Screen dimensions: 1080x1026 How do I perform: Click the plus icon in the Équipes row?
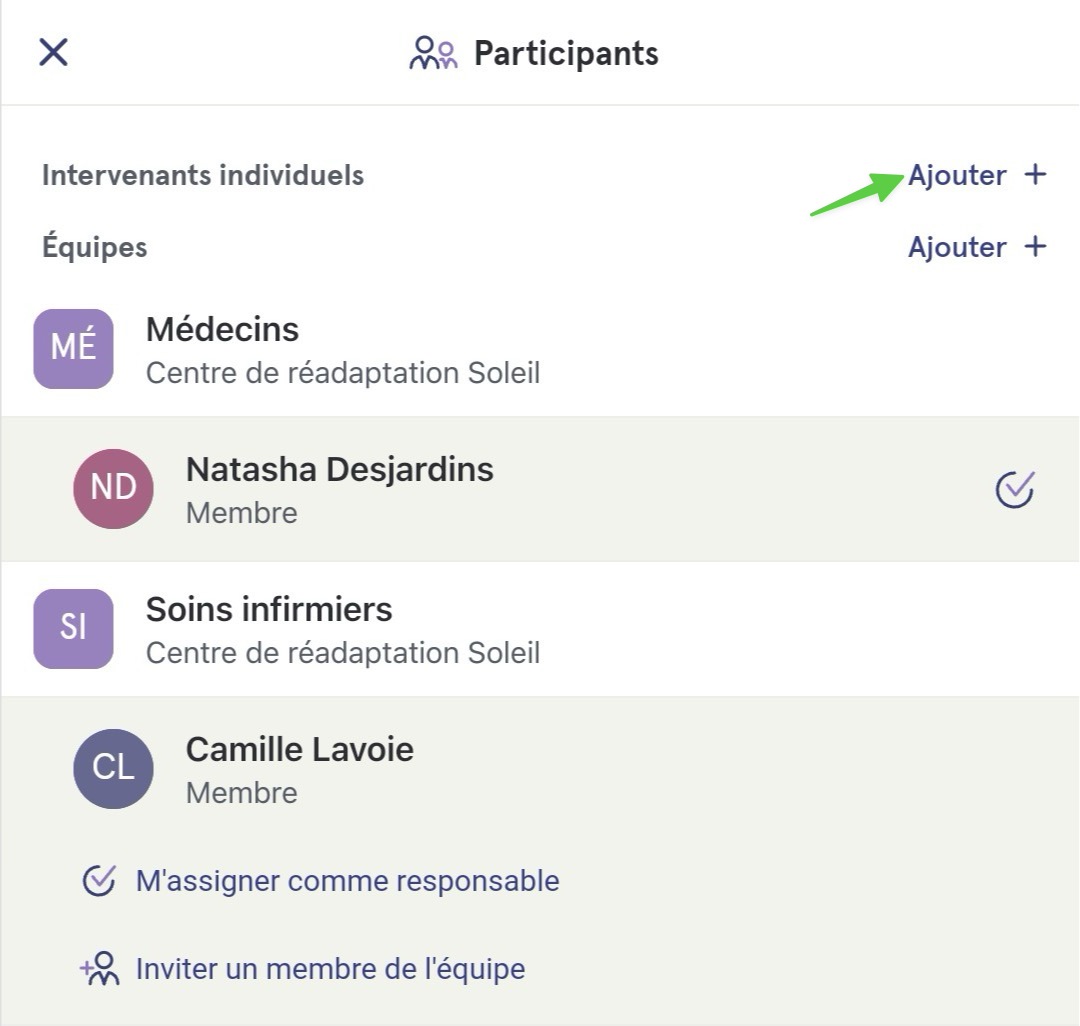pos(1035,247)
